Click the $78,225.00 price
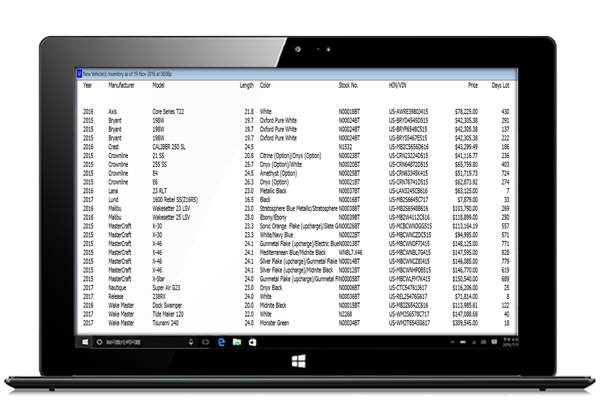 tap(466, 112)
